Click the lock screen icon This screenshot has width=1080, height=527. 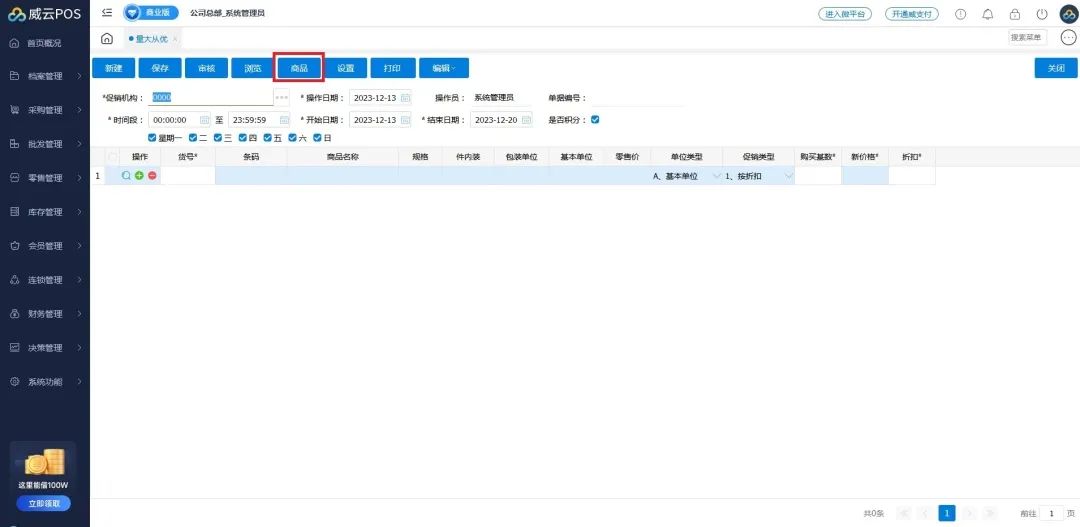point(1015,14)
